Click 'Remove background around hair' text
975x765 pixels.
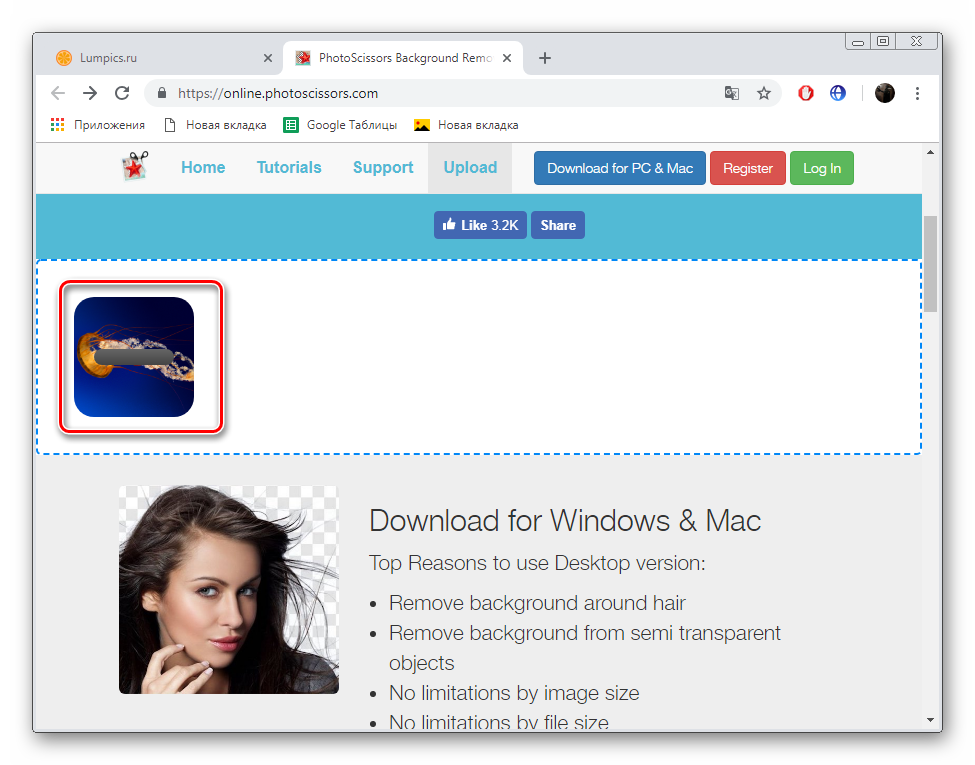click(537, 603)
